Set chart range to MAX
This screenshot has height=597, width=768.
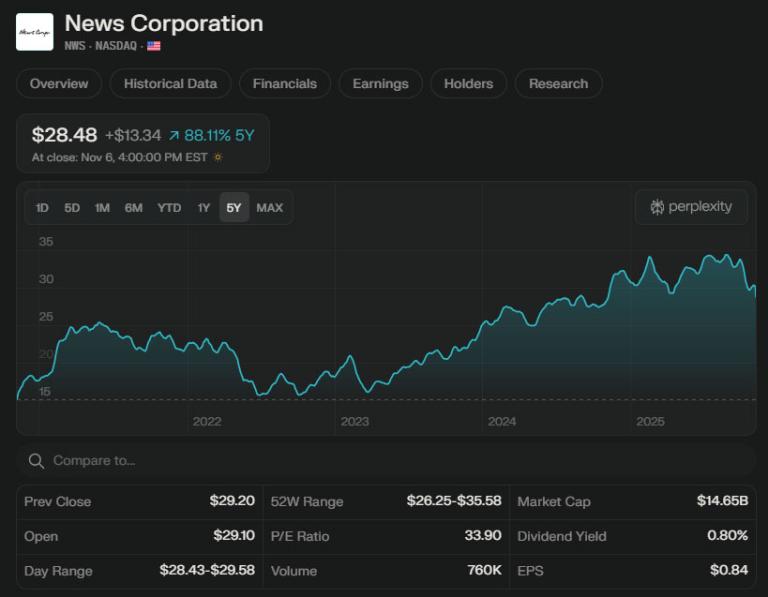pyautogui.click(x=269, y=208)
